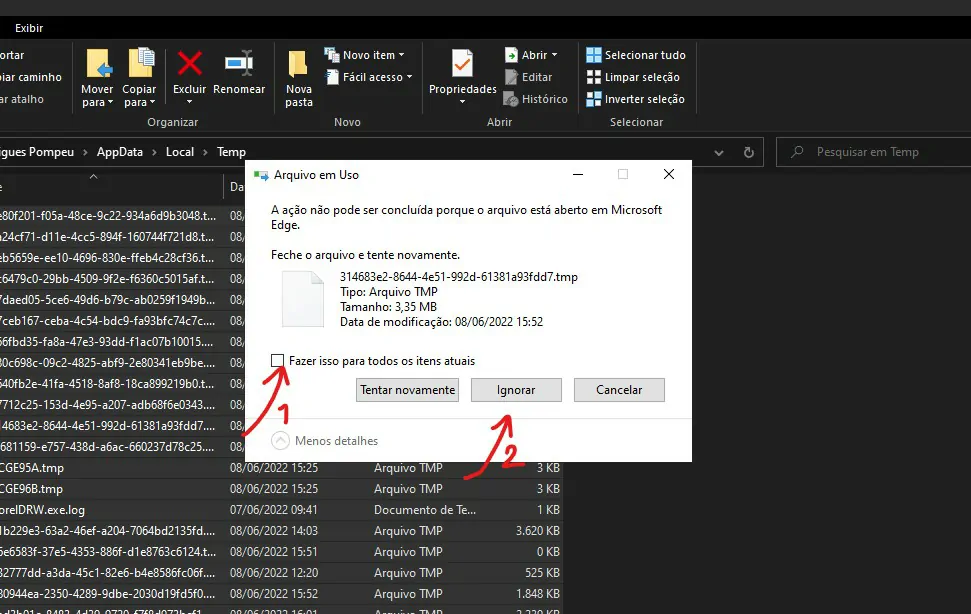Open Copiar para dropdown arrow
This screenshot has height=614, width=971.
point(152,103)
